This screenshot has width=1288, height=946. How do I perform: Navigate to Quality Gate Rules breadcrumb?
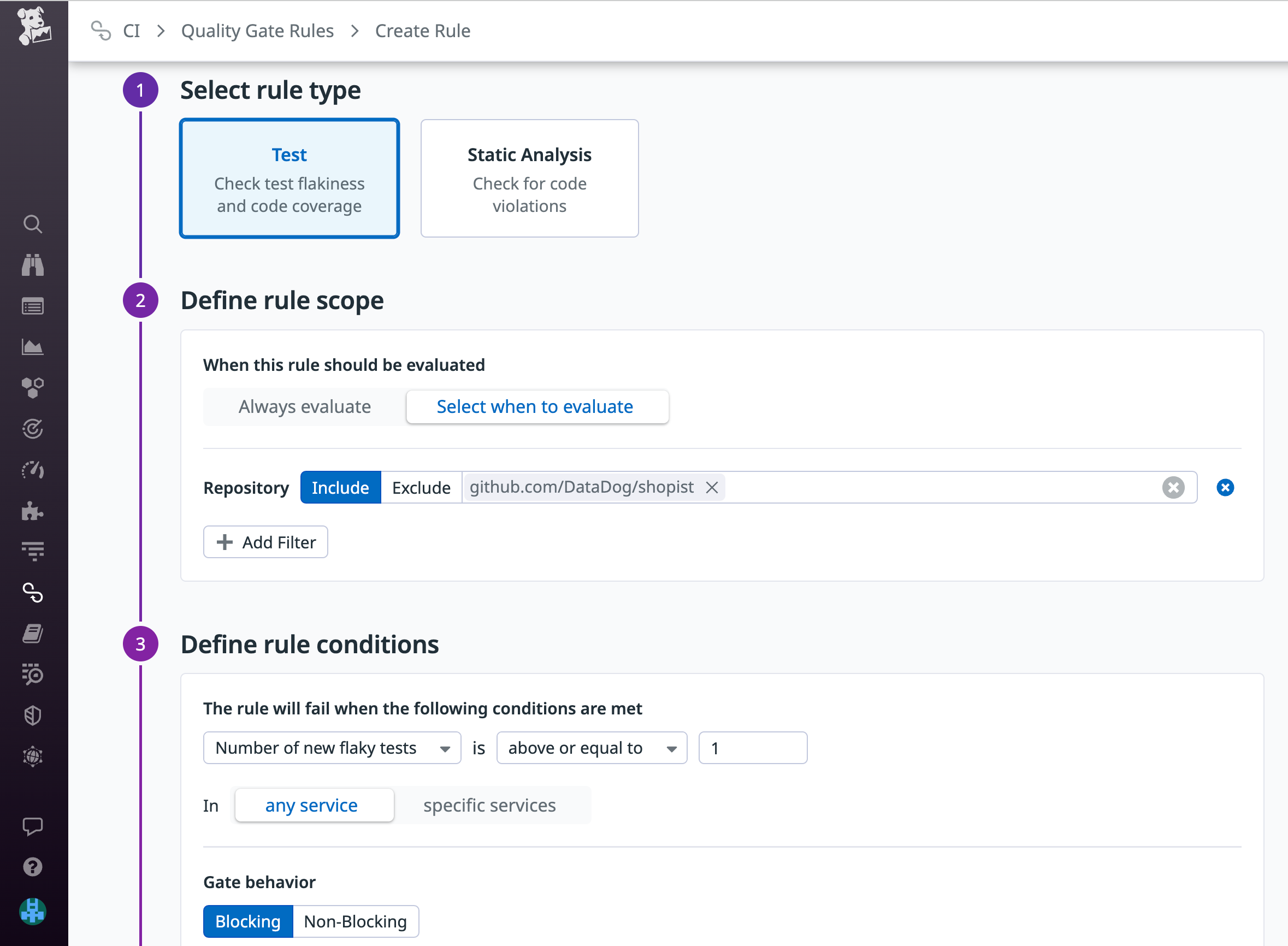257,31
